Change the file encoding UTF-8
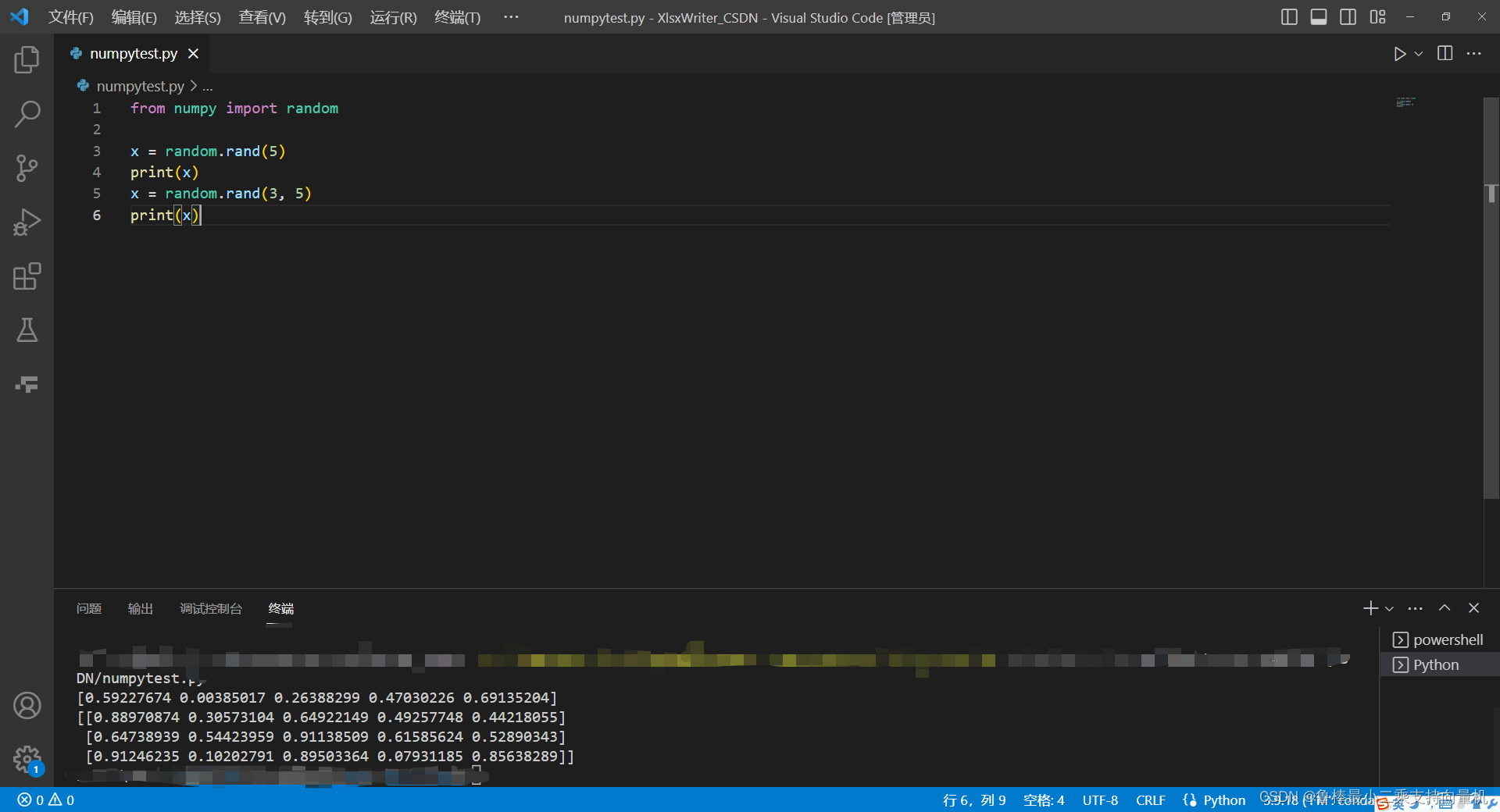 1100,800
